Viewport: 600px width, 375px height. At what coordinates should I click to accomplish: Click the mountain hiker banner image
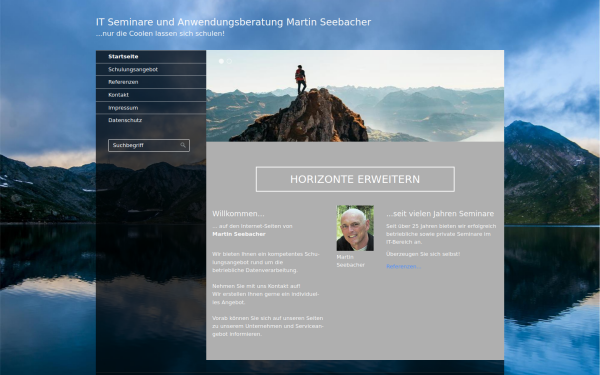pos(355,96)
